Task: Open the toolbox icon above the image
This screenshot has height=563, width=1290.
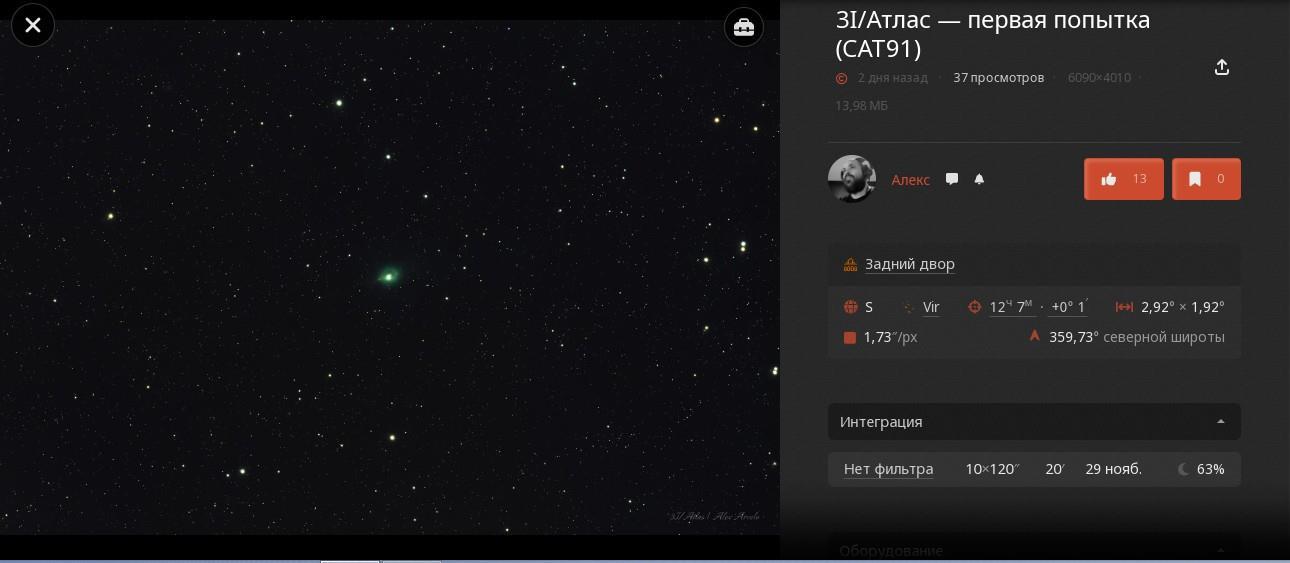Action: 744,27
